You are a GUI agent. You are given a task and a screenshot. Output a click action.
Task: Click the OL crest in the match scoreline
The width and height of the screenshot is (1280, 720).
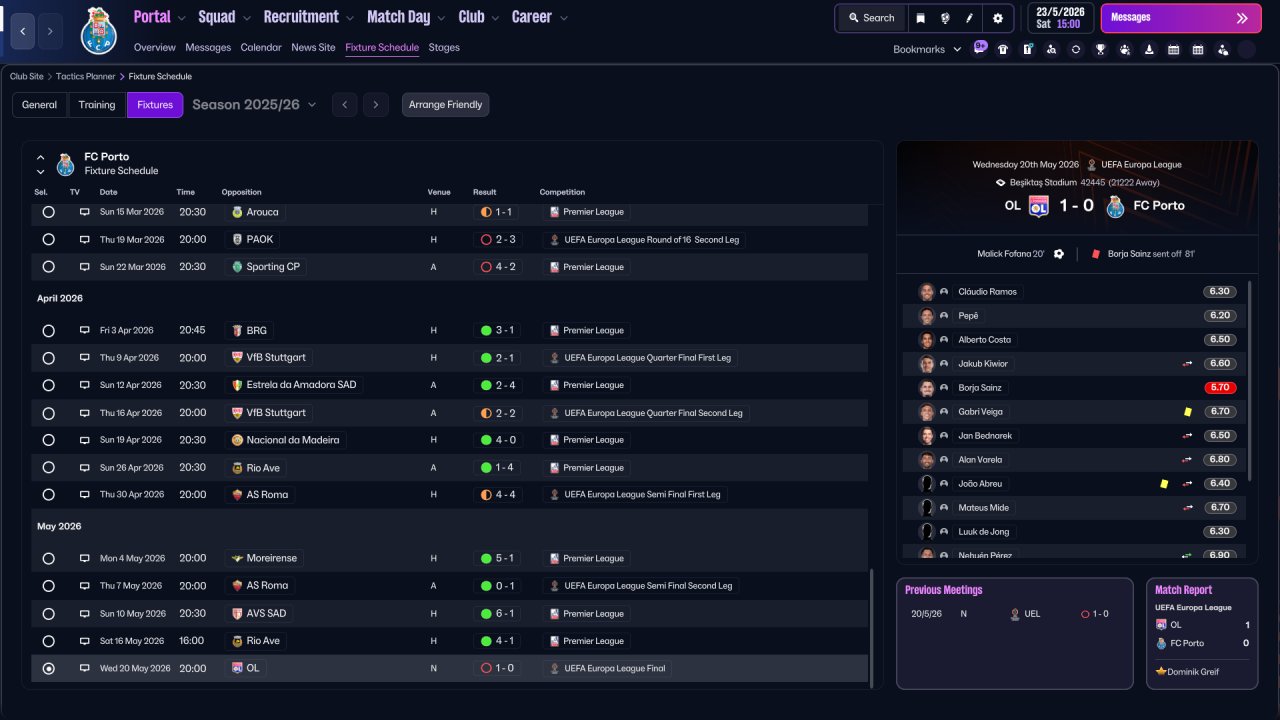(x=1038, y=206)
